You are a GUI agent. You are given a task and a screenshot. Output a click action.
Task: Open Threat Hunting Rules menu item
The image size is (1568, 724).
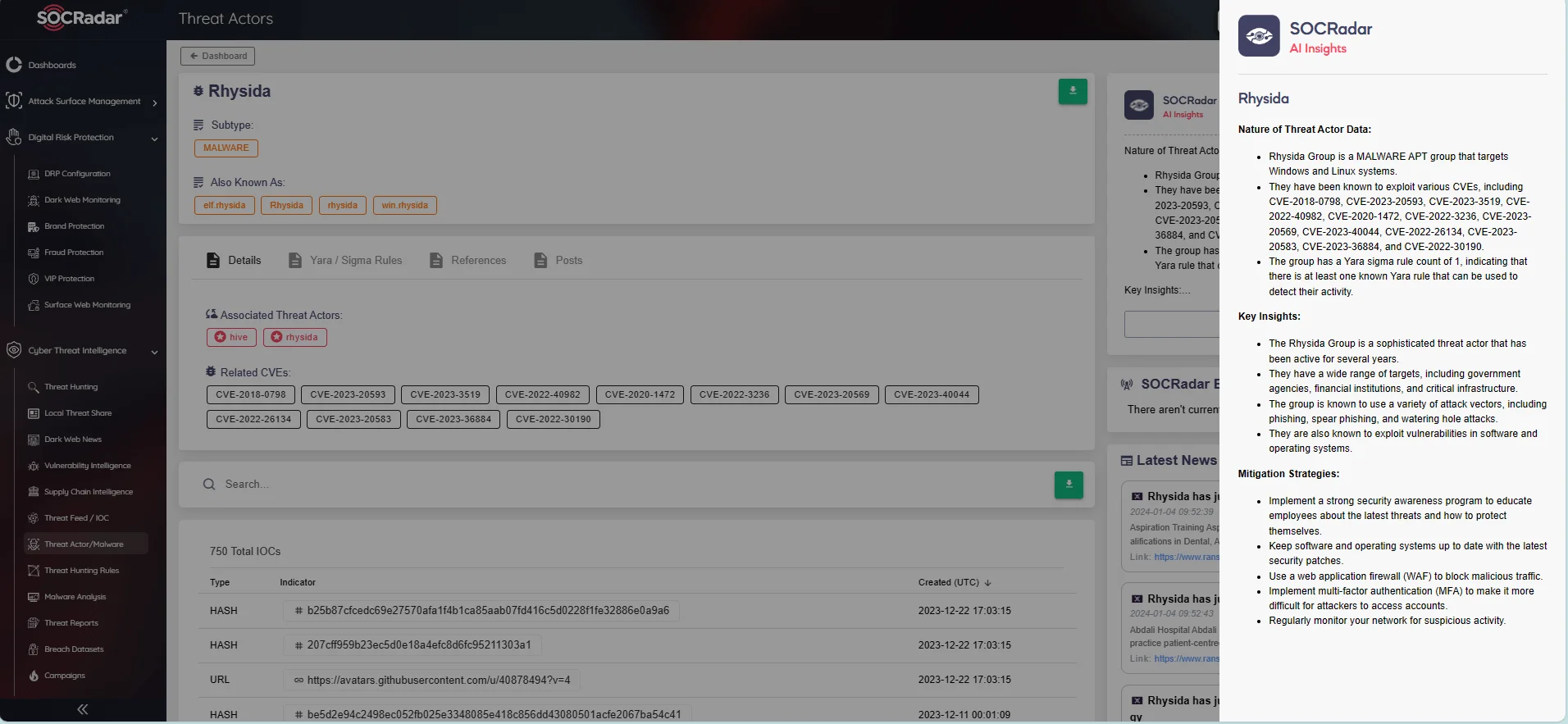pos(81,571)
